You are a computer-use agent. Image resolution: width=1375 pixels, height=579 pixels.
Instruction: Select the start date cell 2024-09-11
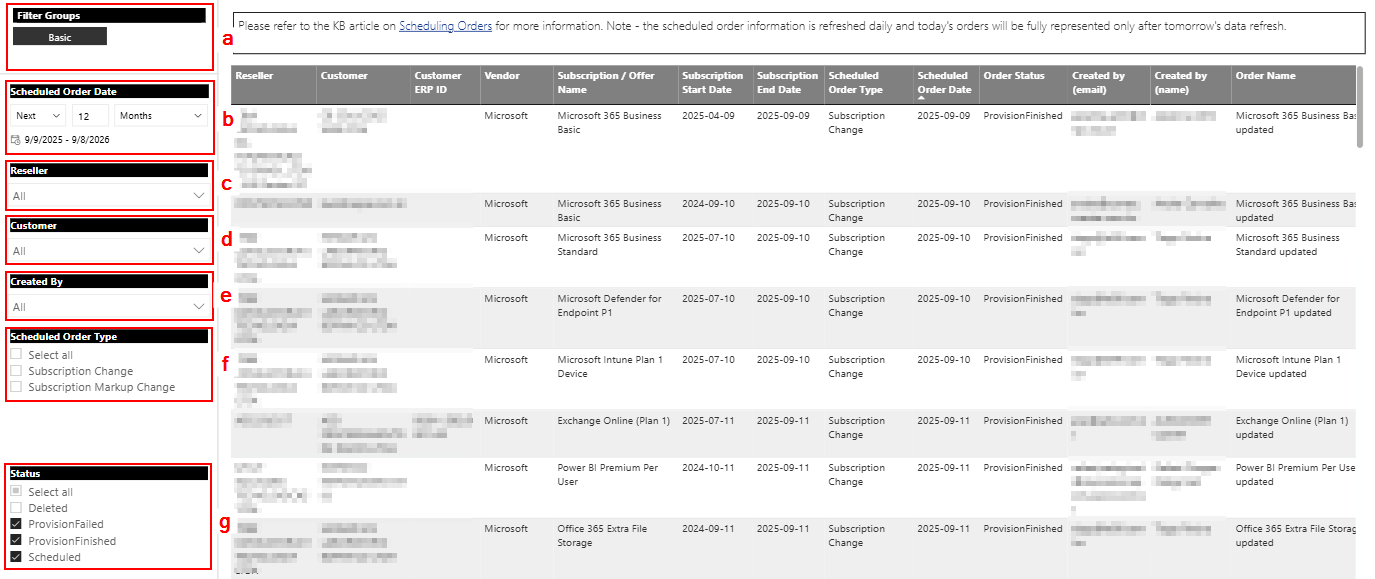[708, 529]
